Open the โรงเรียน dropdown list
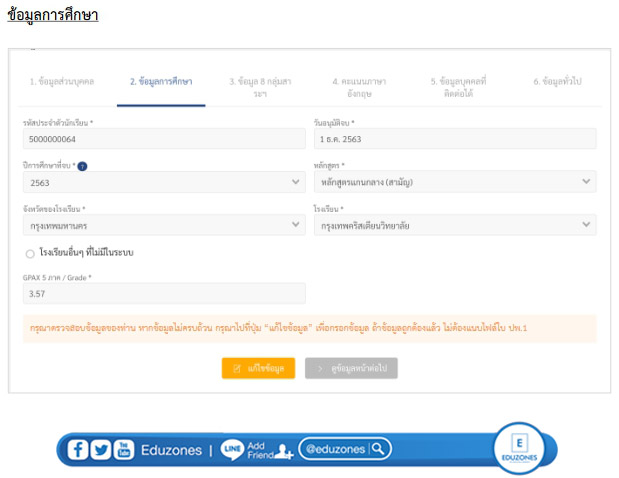Viewport: 619px width, 478px height. coord(455,226)
